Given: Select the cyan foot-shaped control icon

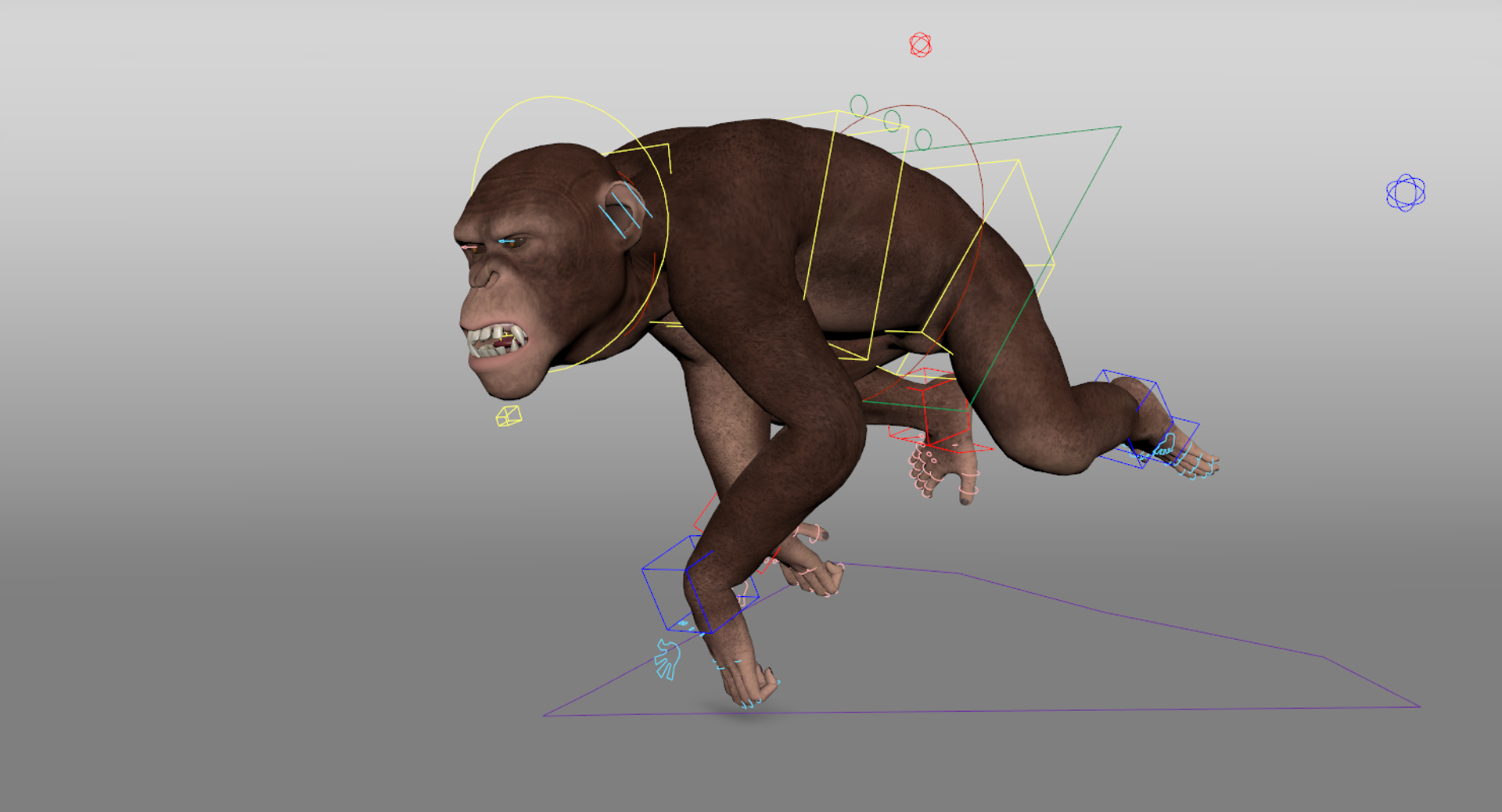Looking at the screenshot, I should (1164, 446).
